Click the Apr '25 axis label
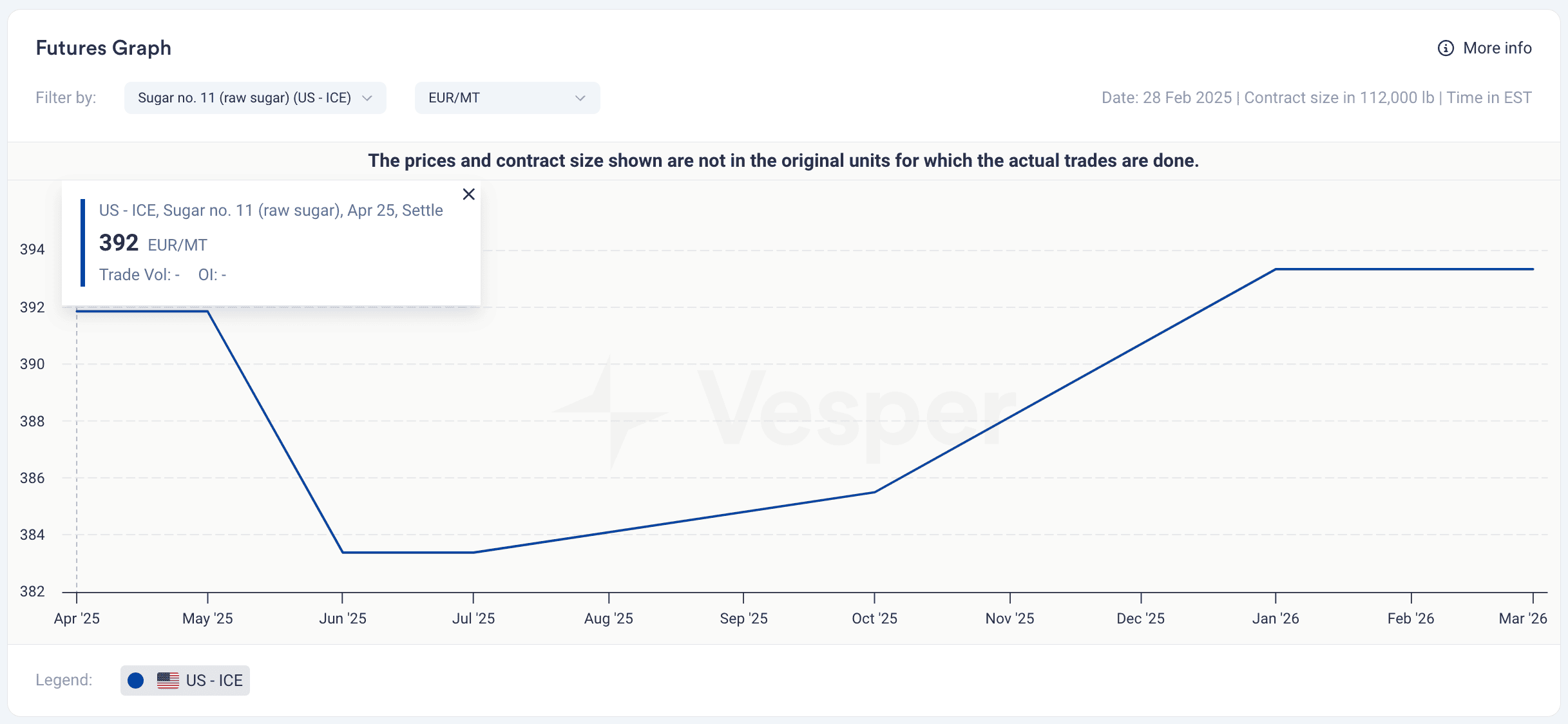Screen dimensions: 1568x724 pyautogui.click(x=77, y=618)
